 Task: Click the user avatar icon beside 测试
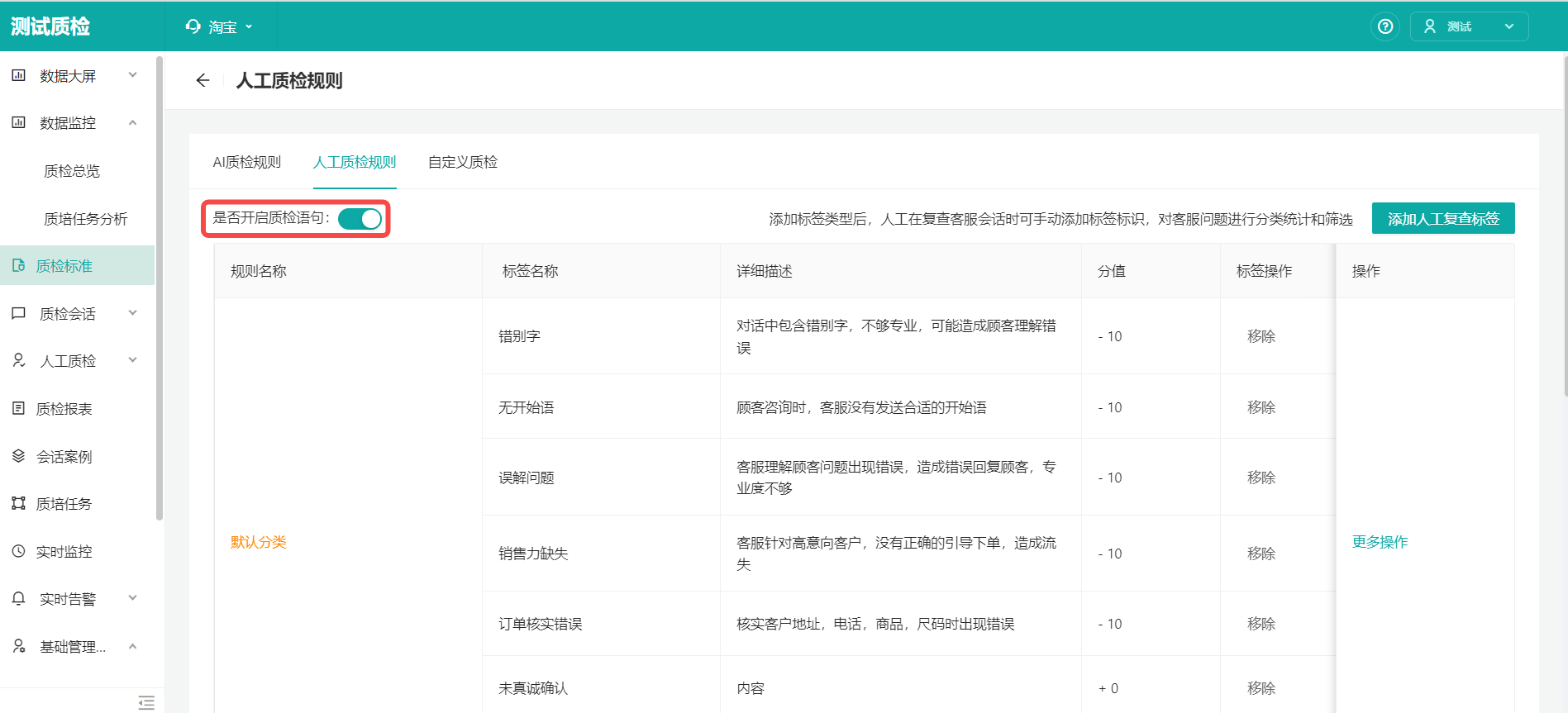pos(1430,26)
